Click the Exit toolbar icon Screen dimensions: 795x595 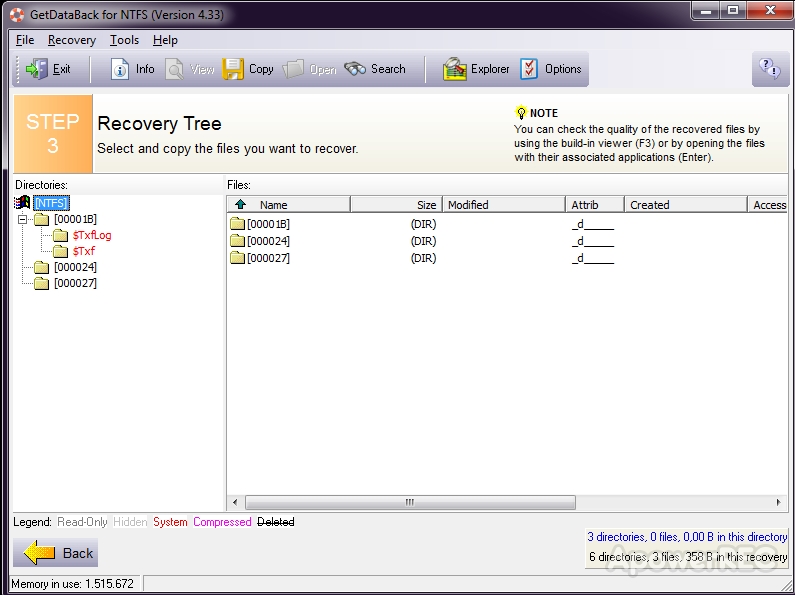pyautogui.click(x=37, y=69)
